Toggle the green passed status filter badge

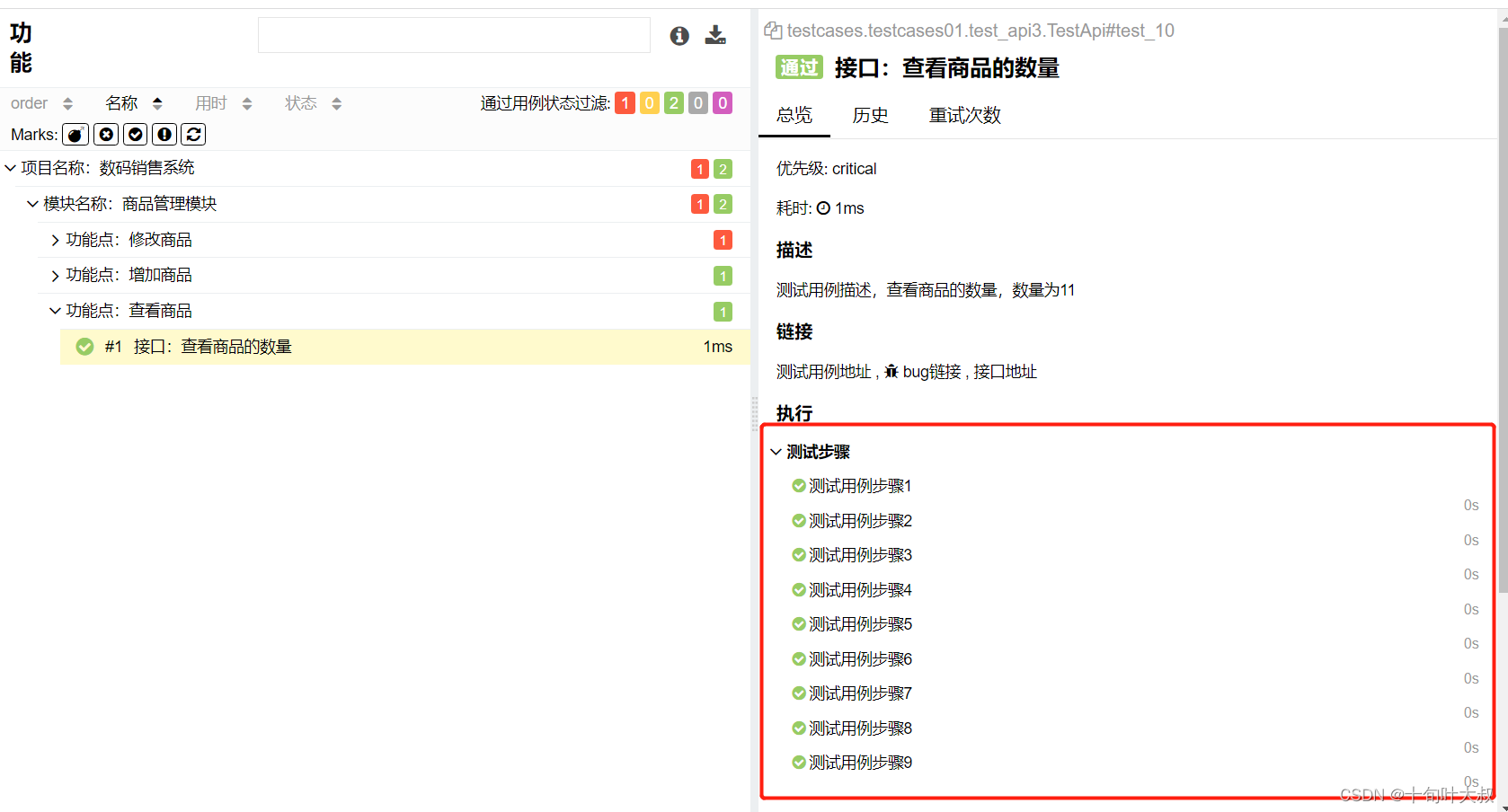673,102
